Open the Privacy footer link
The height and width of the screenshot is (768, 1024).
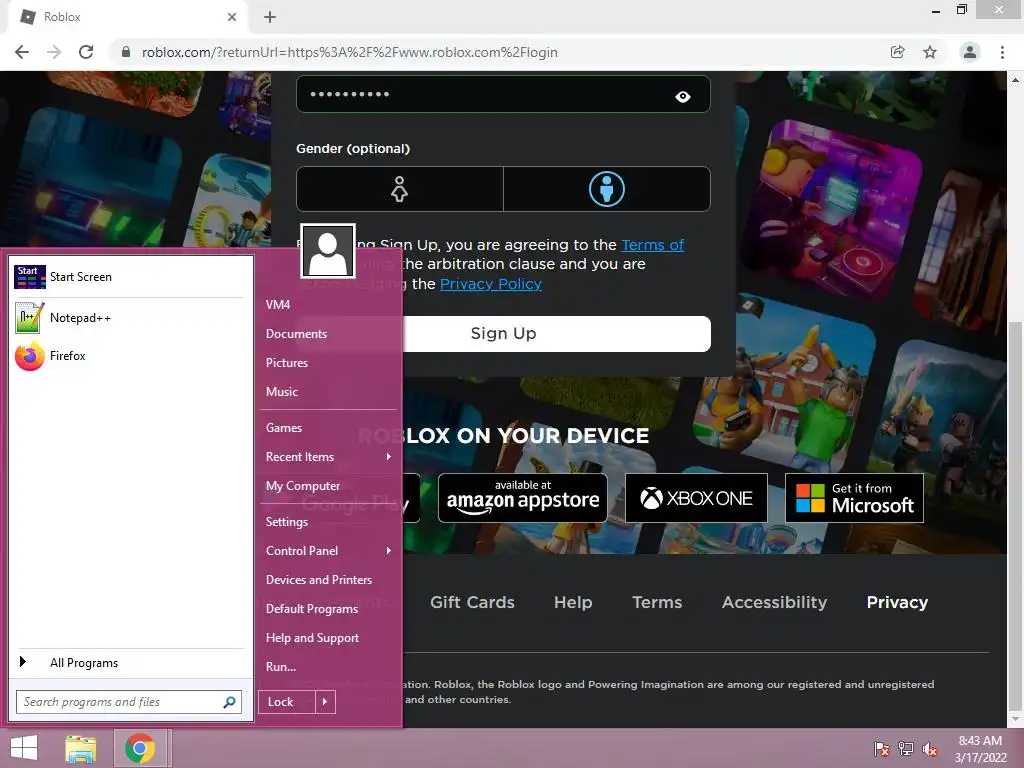[897, 602]
